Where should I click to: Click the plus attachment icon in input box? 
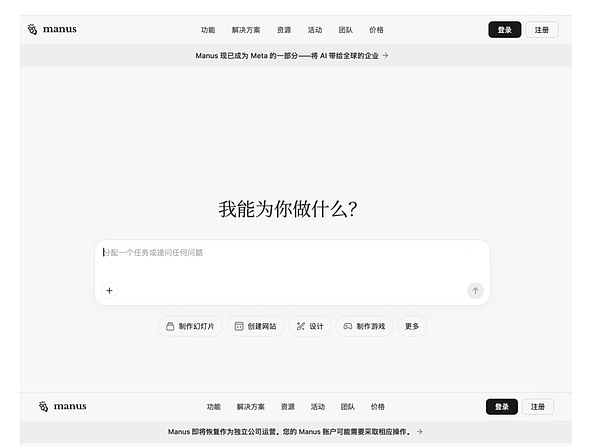[109, 290]
